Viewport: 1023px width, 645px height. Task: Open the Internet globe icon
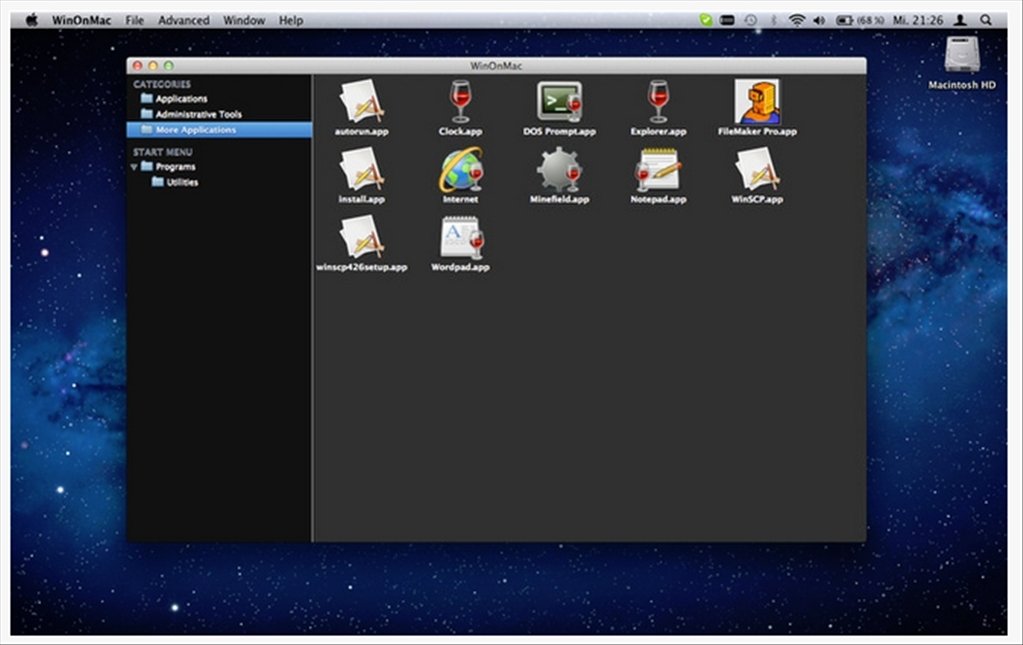point(461,170)
